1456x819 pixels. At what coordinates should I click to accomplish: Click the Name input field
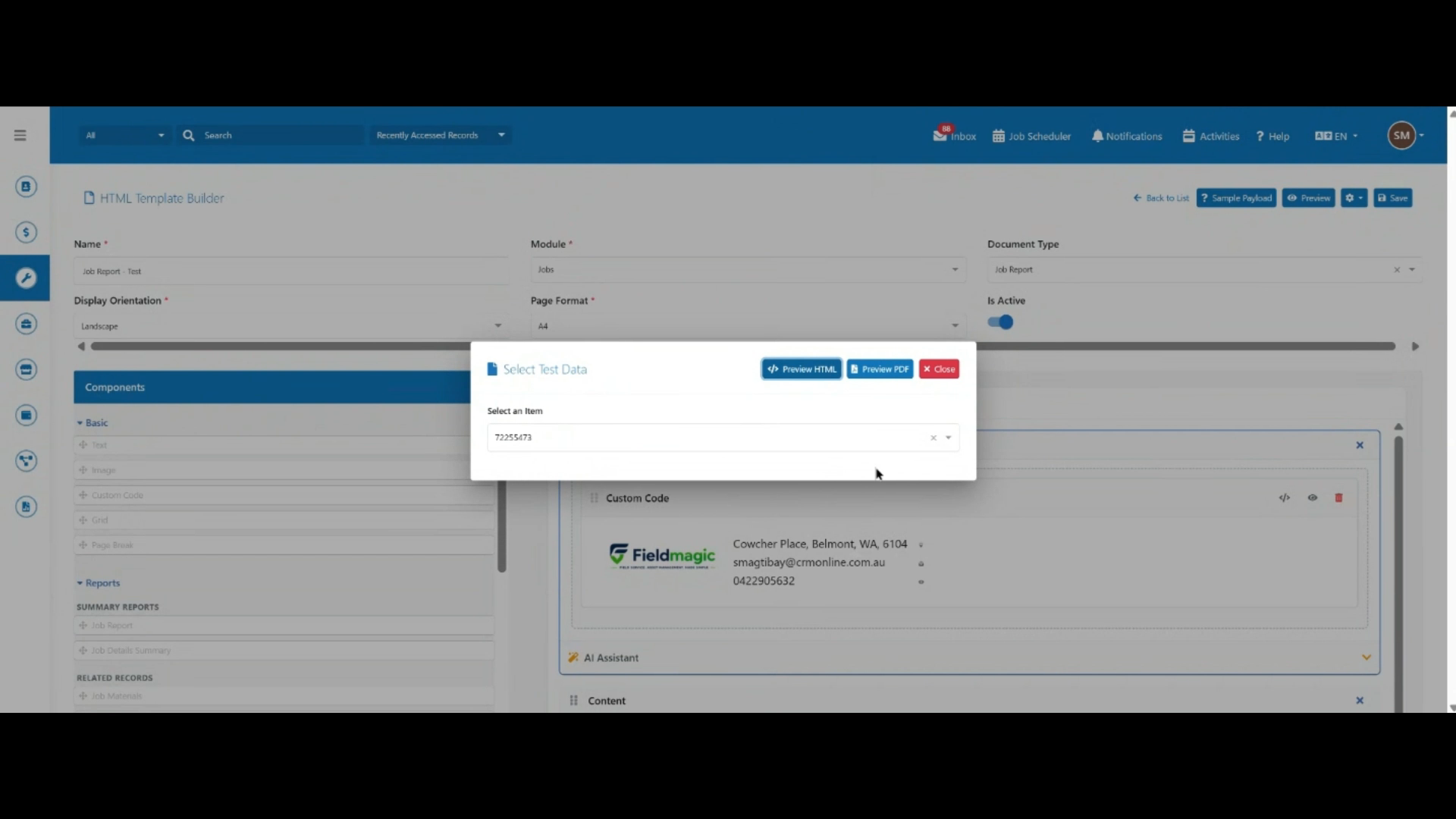pyautogui.click(x=291, y=271)
